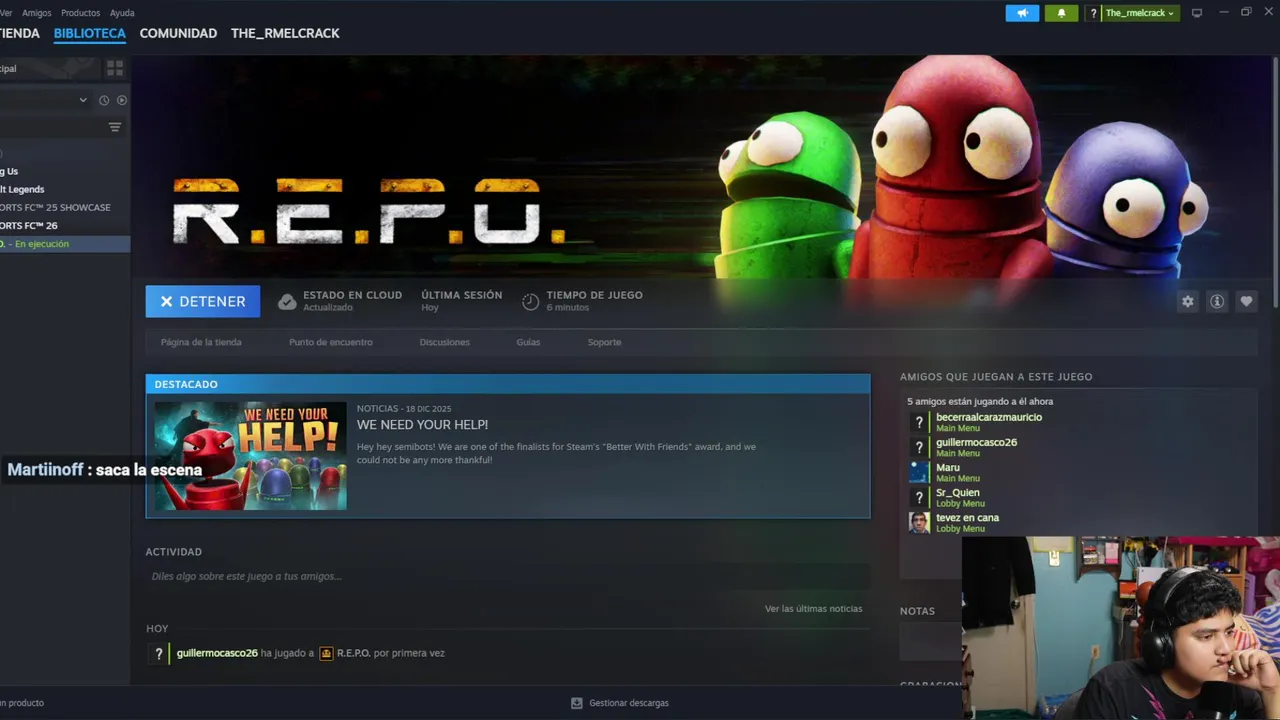Image resolution: width=1280 pixels, height=720 pixels.
Task: Type in the activity status field
Action: coord(507,576)
